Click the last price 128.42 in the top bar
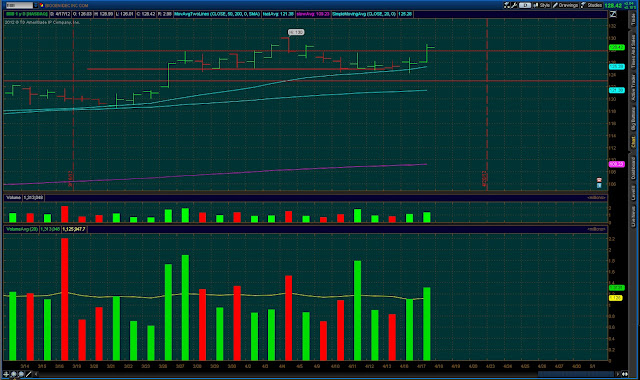 613,5
